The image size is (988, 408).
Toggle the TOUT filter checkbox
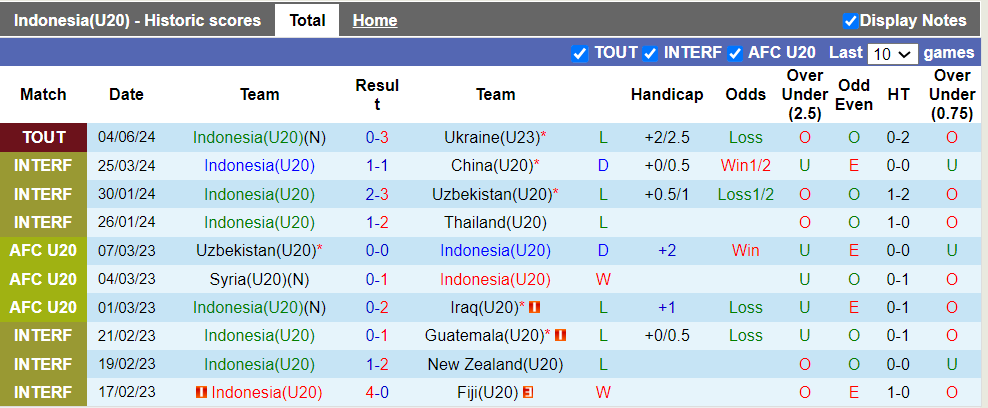point(579,53)
